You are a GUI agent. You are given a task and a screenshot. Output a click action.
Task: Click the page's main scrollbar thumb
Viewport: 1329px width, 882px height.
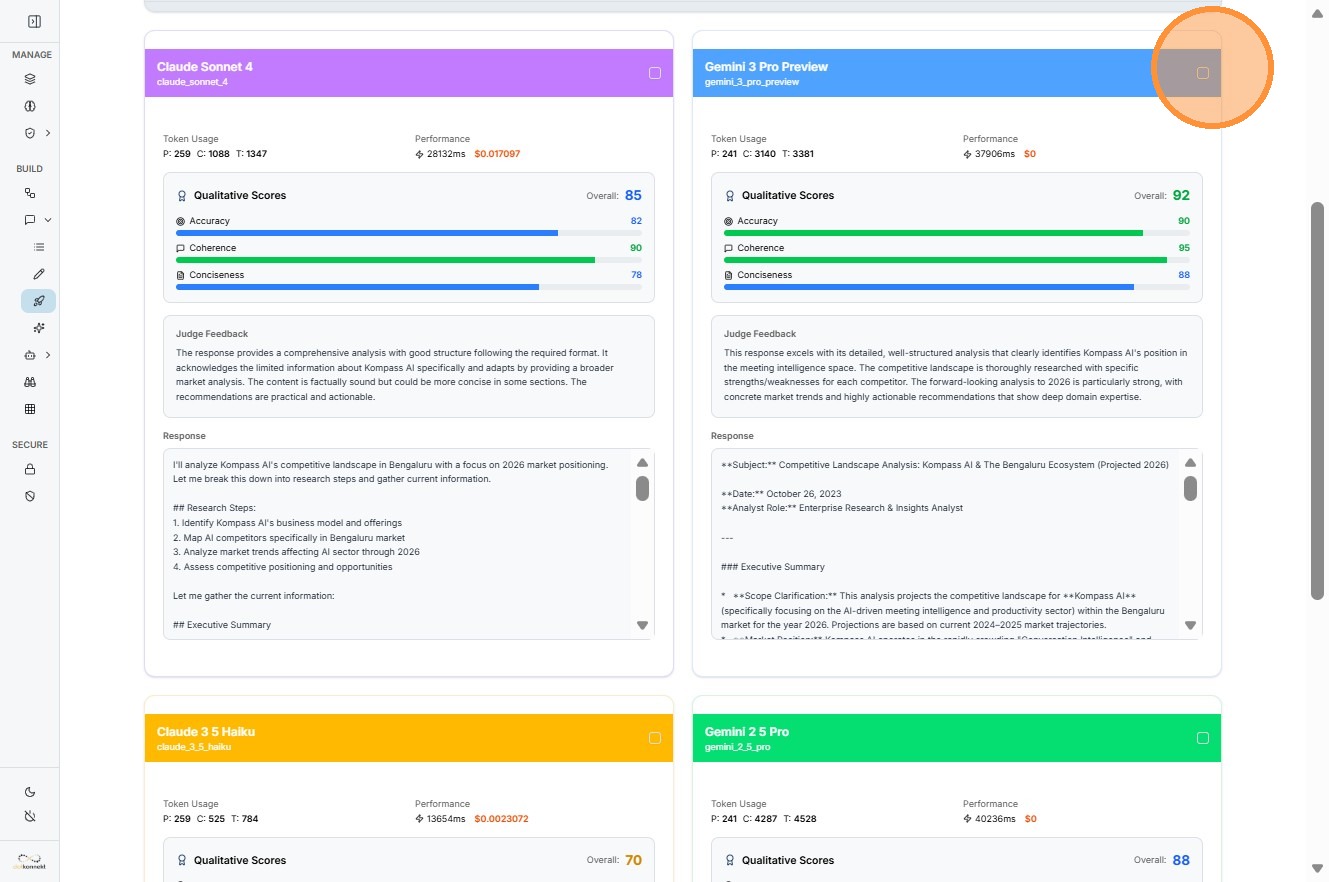tap(1318, 400)
